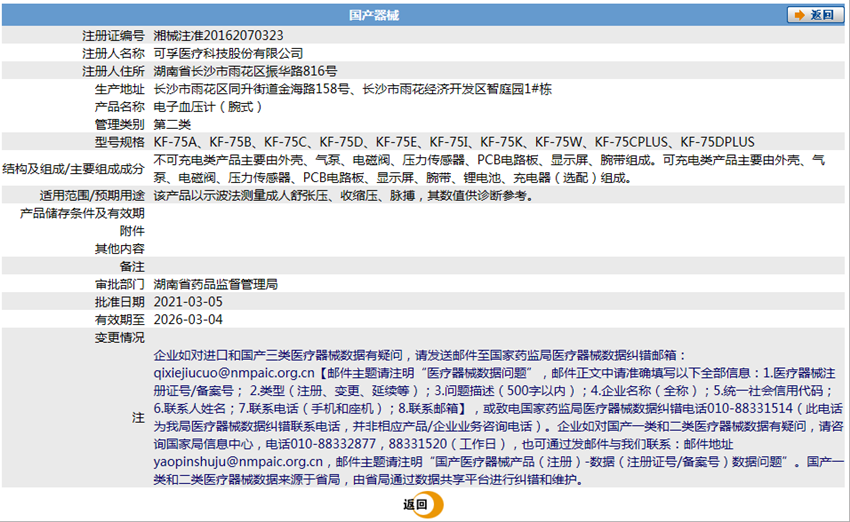The image size is (850, 522).
Task: Click the label 型号规格
Action: coord(120,142)
